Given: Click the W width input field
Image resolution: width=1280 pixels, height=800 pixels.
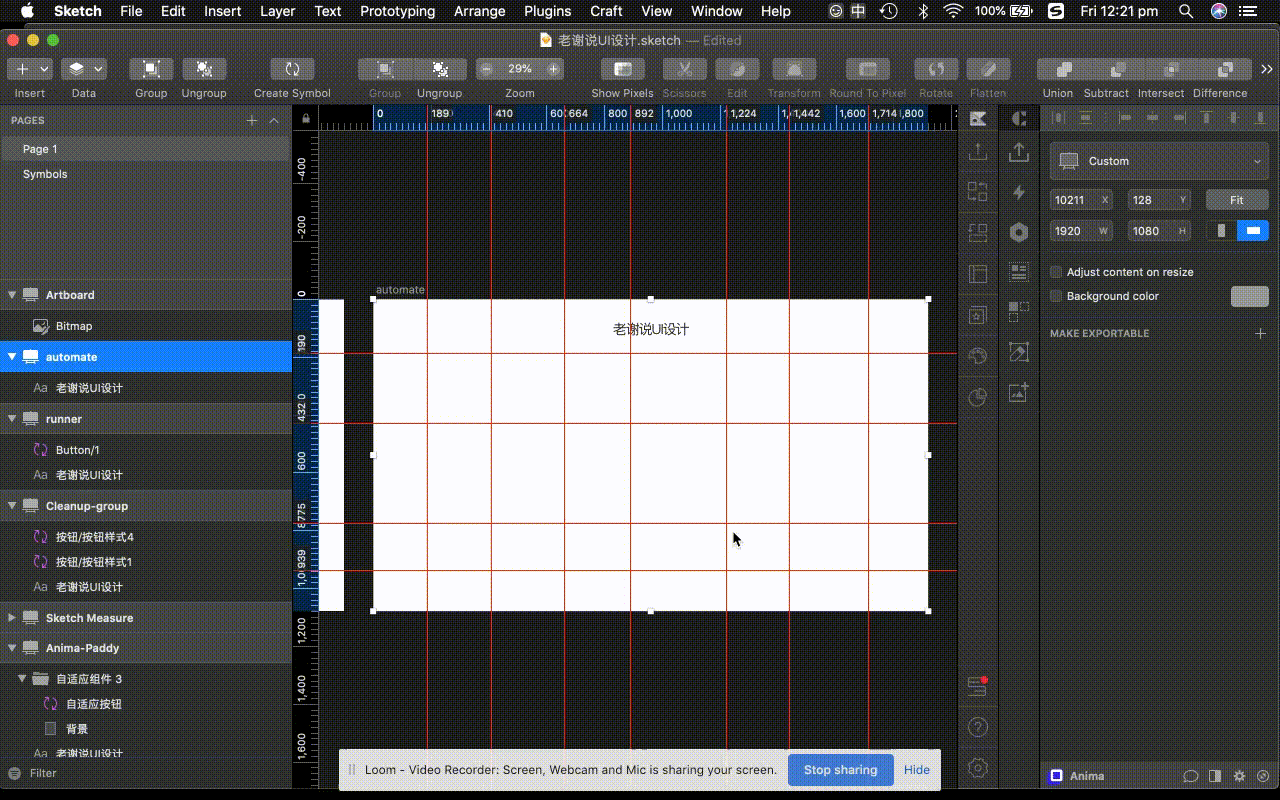Looking at the screenshot, I should coord(1081,231).
